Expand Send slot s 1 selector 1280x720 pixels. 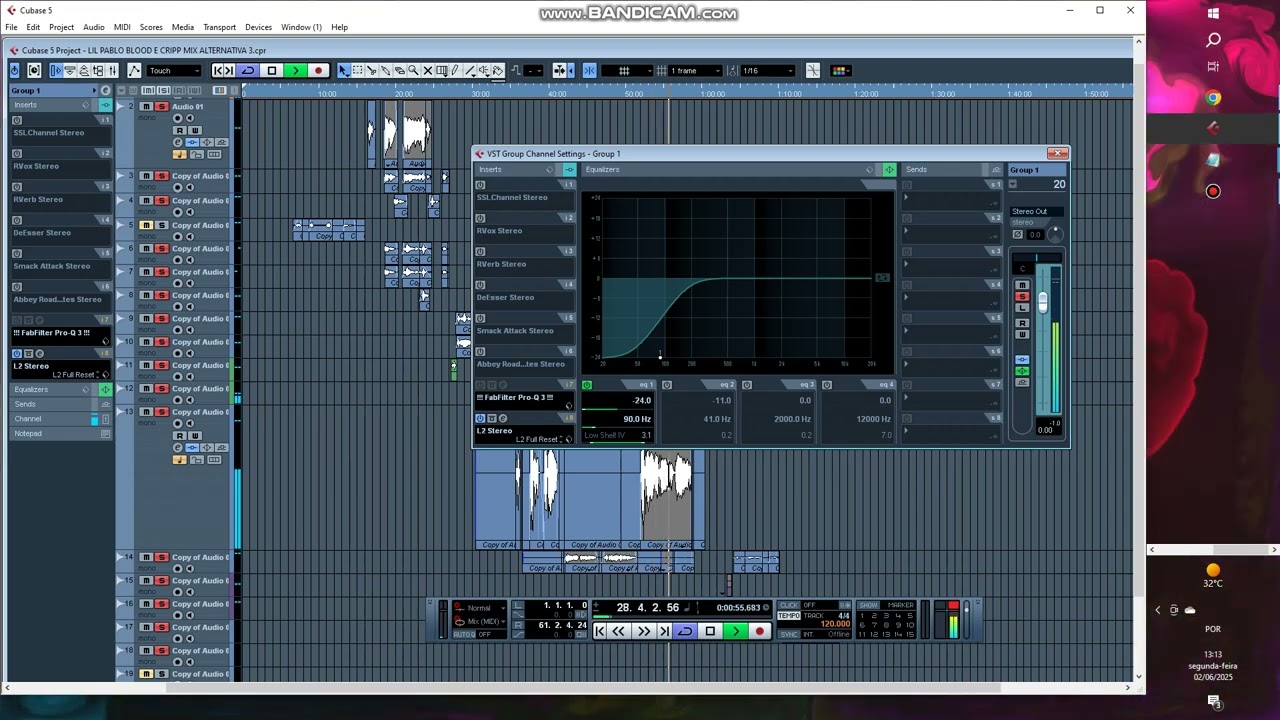tap(906, 197)
